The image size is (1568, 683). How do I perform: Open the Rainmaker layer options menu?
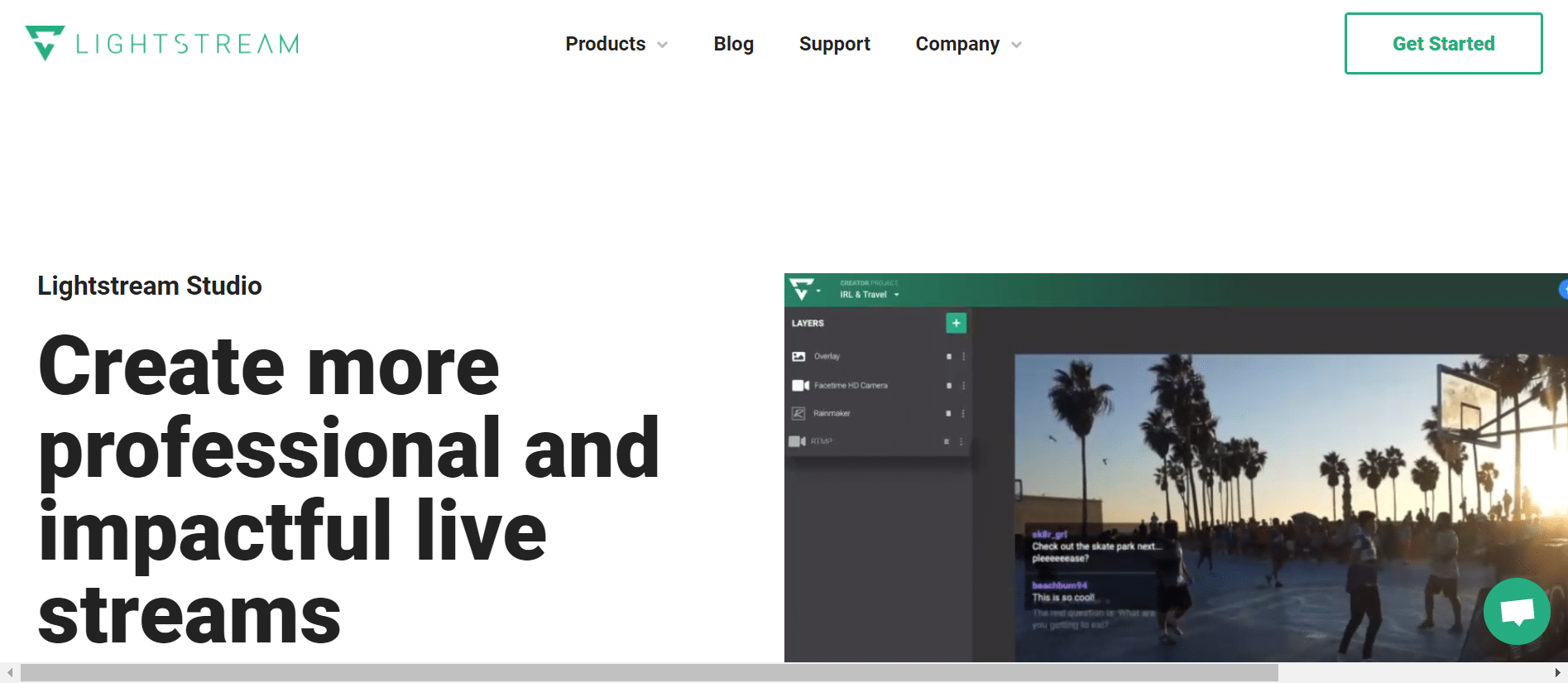[963, 413]
